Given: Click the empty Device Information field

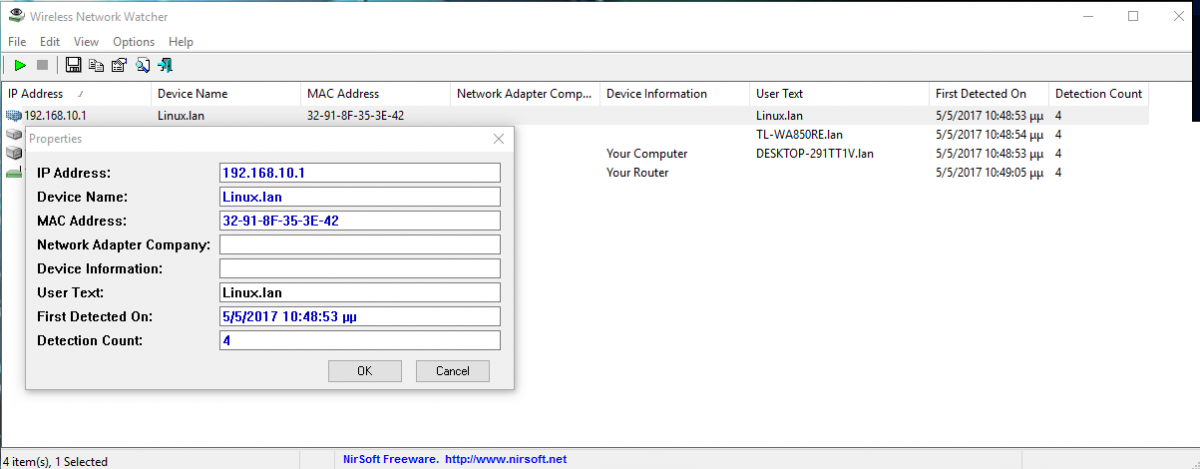Looking at the screenshot, I should [x=359, y=269].
